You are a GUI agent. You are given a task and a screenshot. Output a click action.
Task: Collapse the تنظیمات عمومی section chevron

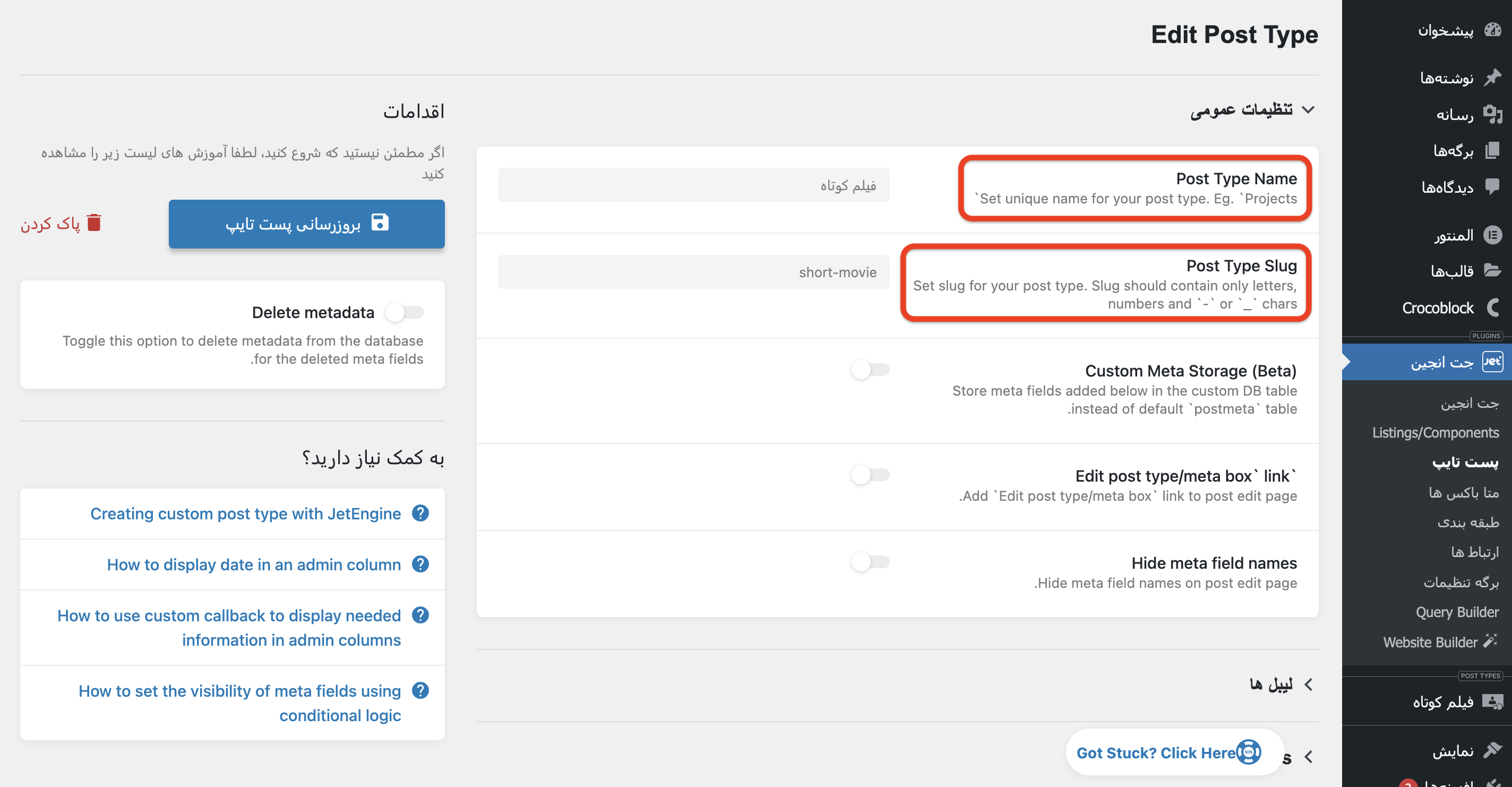1308,110
